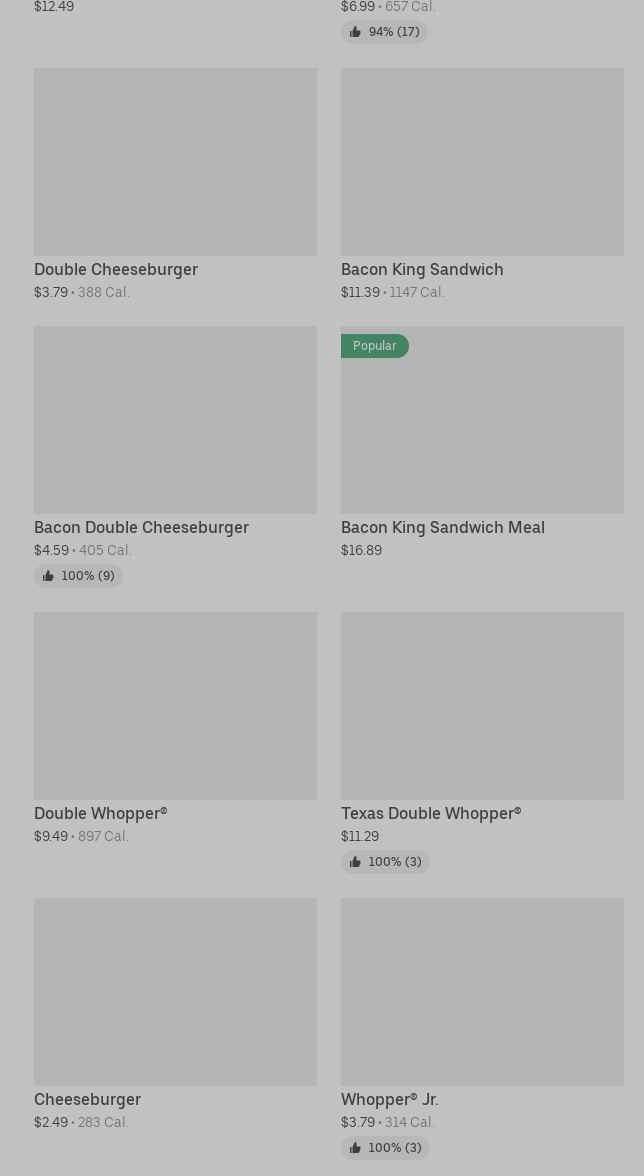The width and height of the screenshot is (644, 1176).
Task: Open the Double Cheeseburger image
Action: click(x=175, y=162)
